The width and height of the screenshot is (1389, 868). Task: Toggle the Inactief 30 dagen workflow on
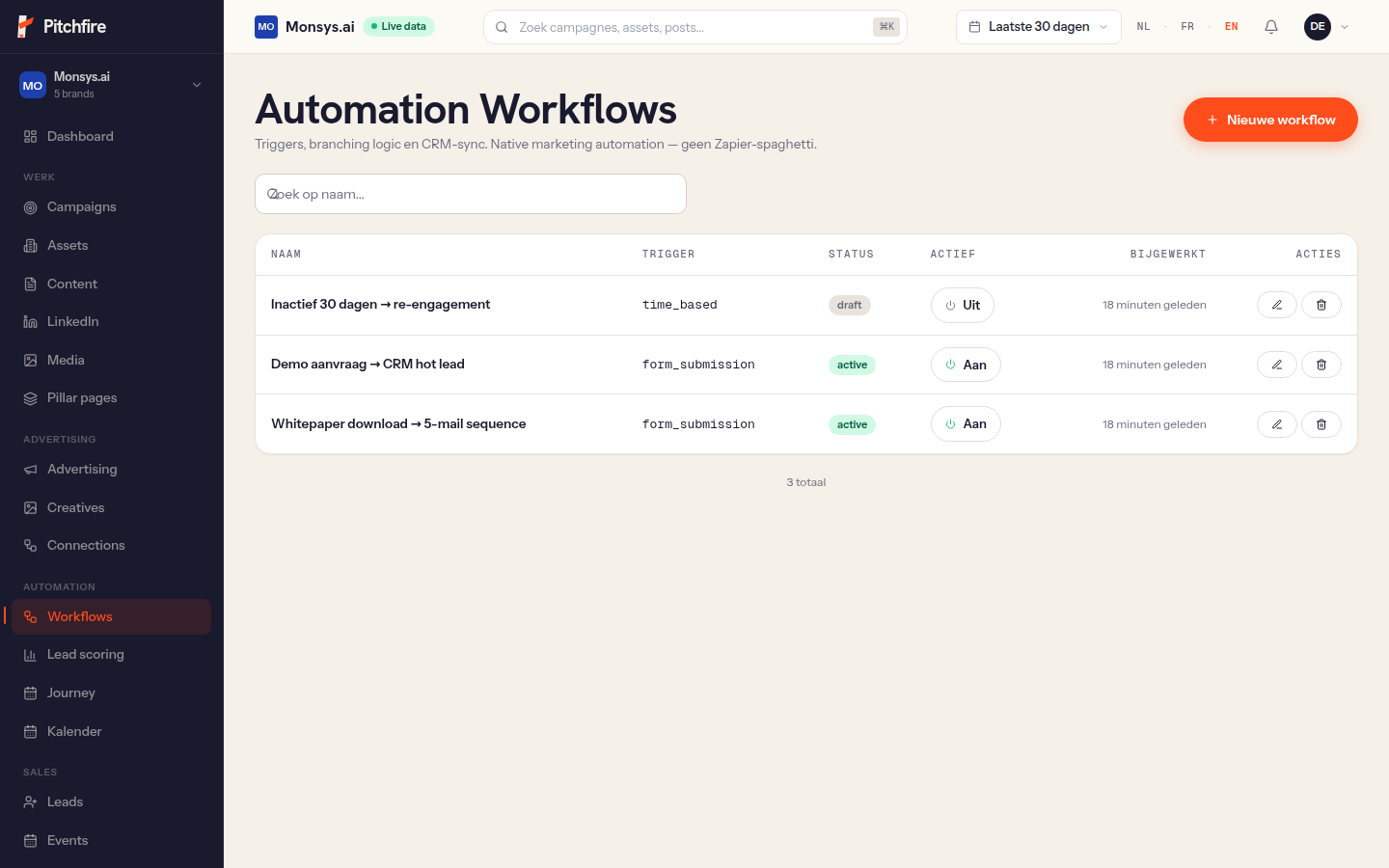[963, 305]
